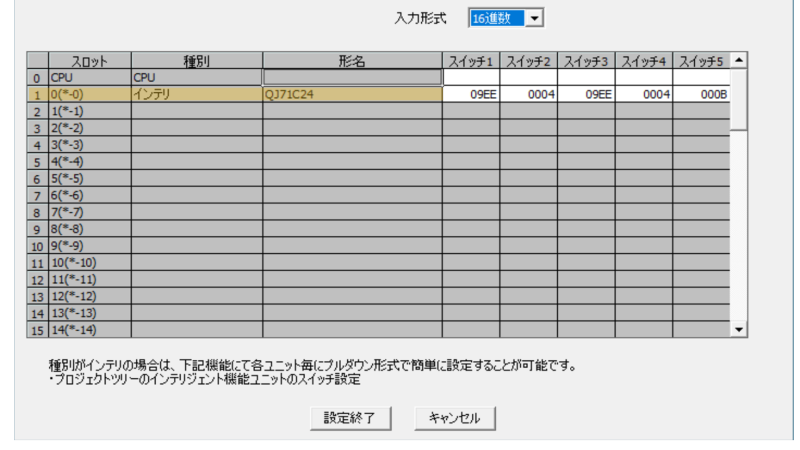The image size is (800, 450).
Task: Select the スイッチ1 cell with value 09EE
Action: [x=471, y=94]
